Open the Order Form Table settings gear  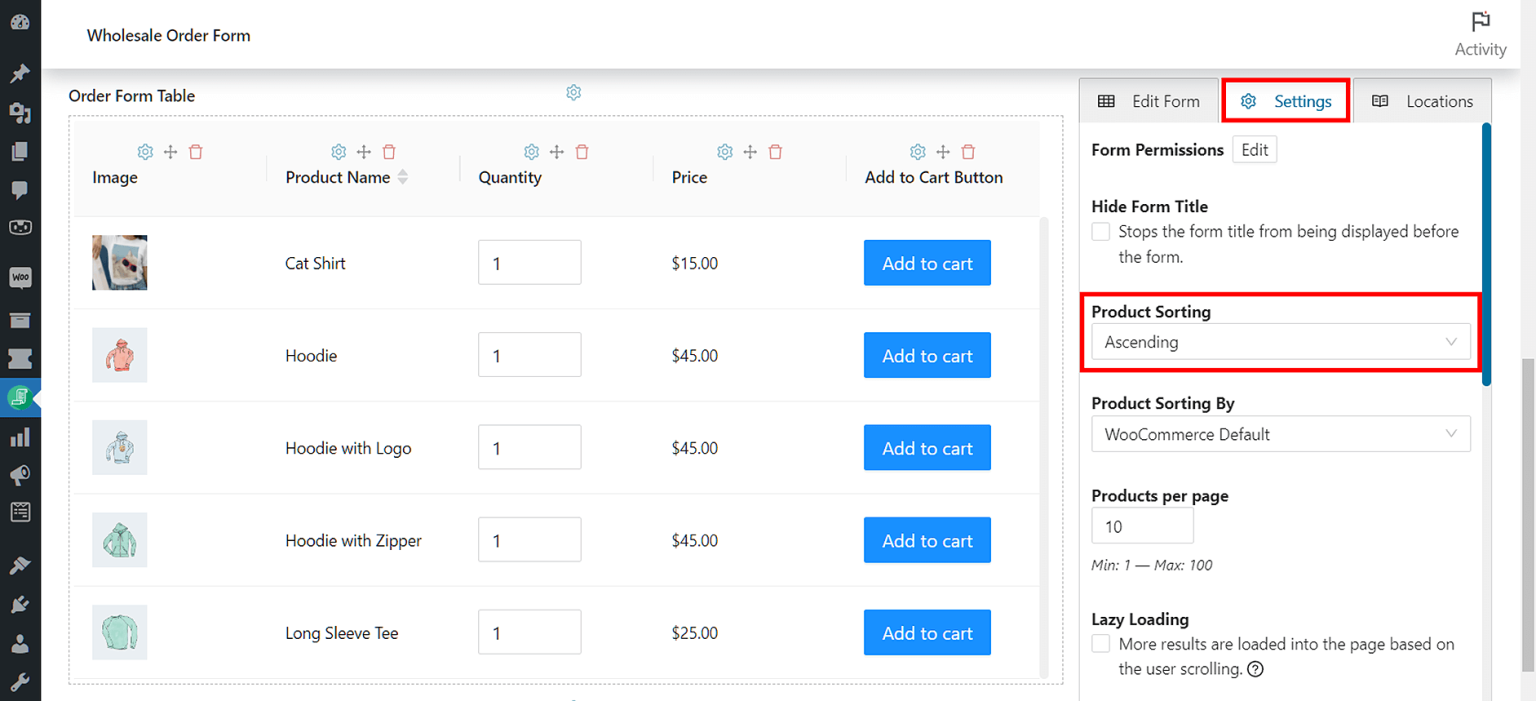click(x=573, y=91)
